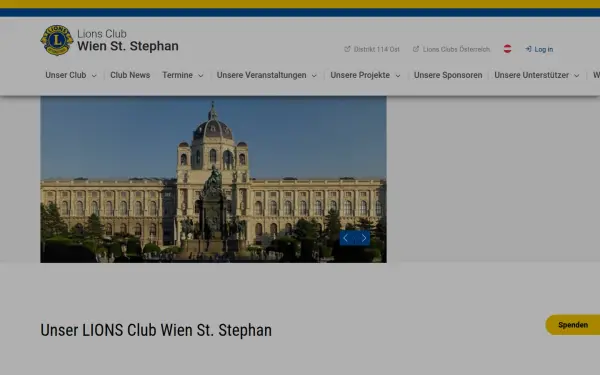600x375 pixels.
Task: Click the museum building slideshow image
Action: (x=213, y=179)
